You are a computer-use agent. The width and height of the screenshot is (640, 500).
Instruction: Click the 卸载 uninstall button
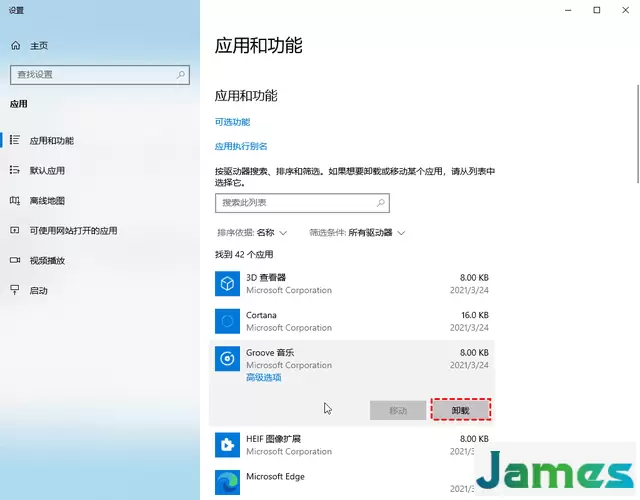point(461,410)
